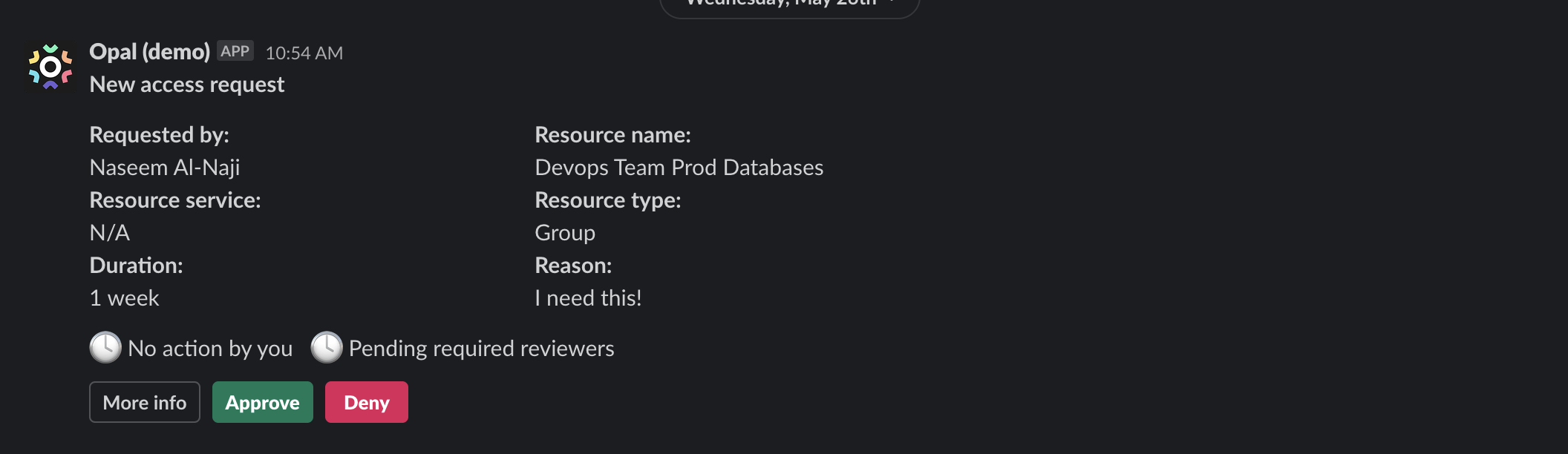1568x454 pixels.
Task: Select the New access request heading text
Action: pos(187,85)
